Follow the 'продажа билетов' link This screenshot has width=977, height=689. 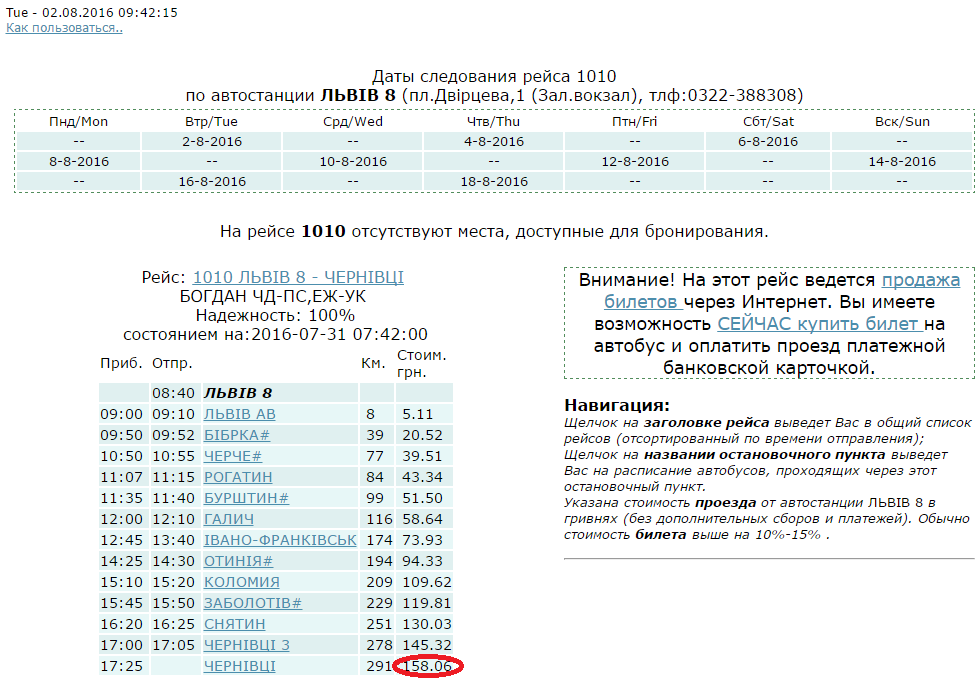coord(781,291)
